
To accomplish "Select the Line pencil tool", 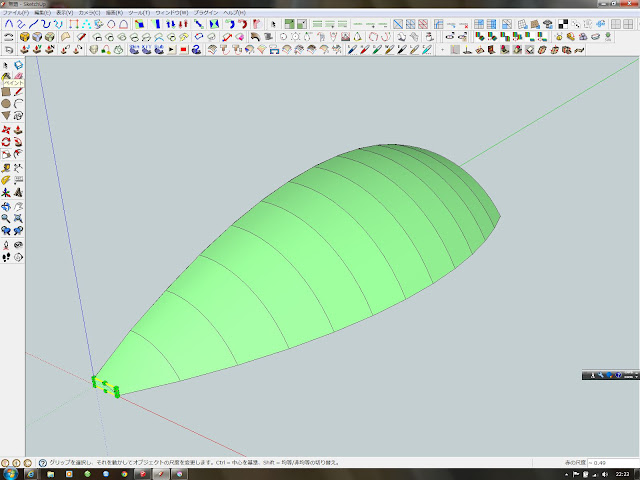I will click(18, 92).
